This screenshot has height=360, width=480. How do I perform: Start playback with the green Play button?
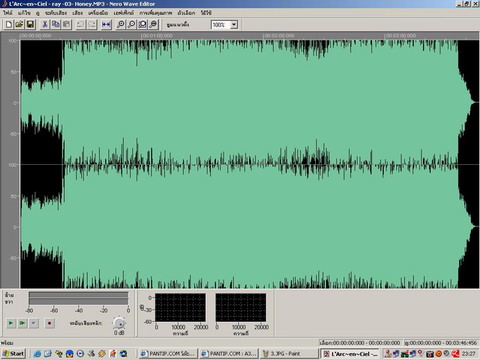(11, 323)
